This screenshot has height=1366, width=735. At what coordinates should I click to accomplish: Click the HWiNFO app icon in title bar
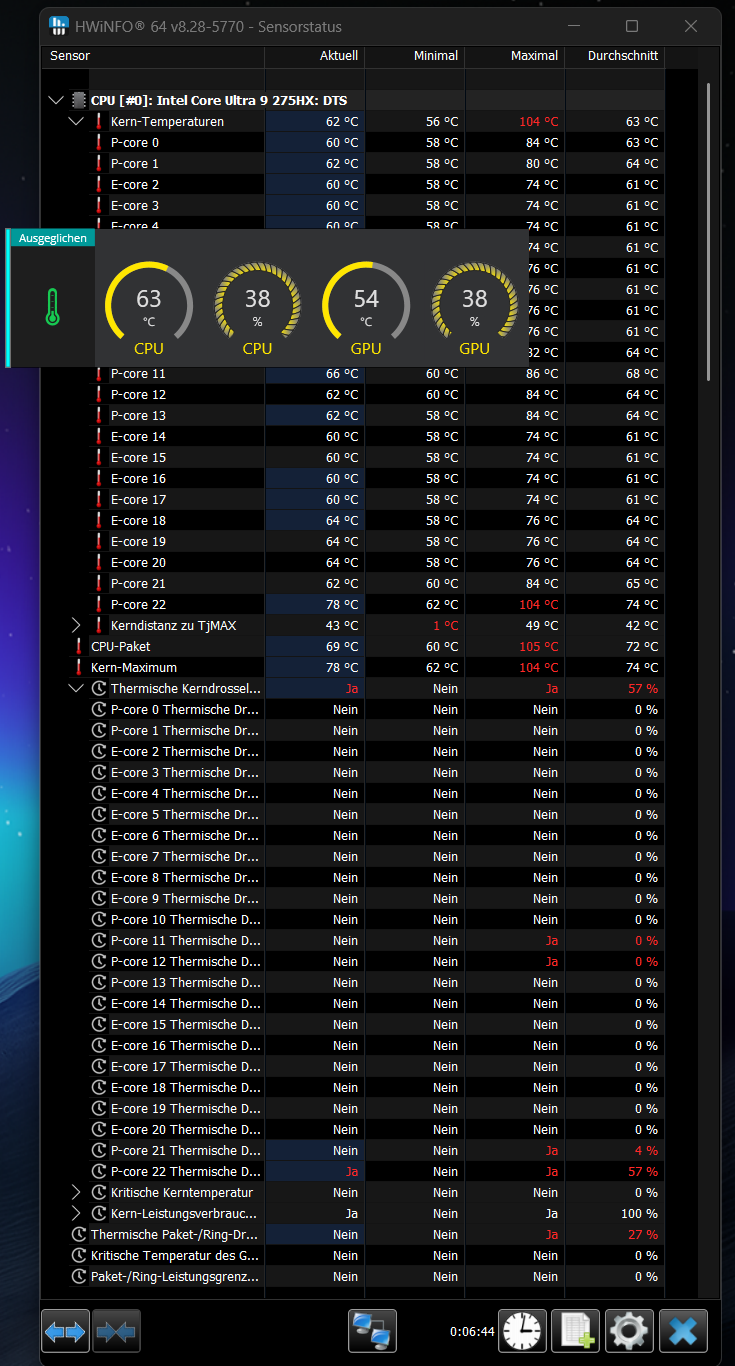(60, 26)
